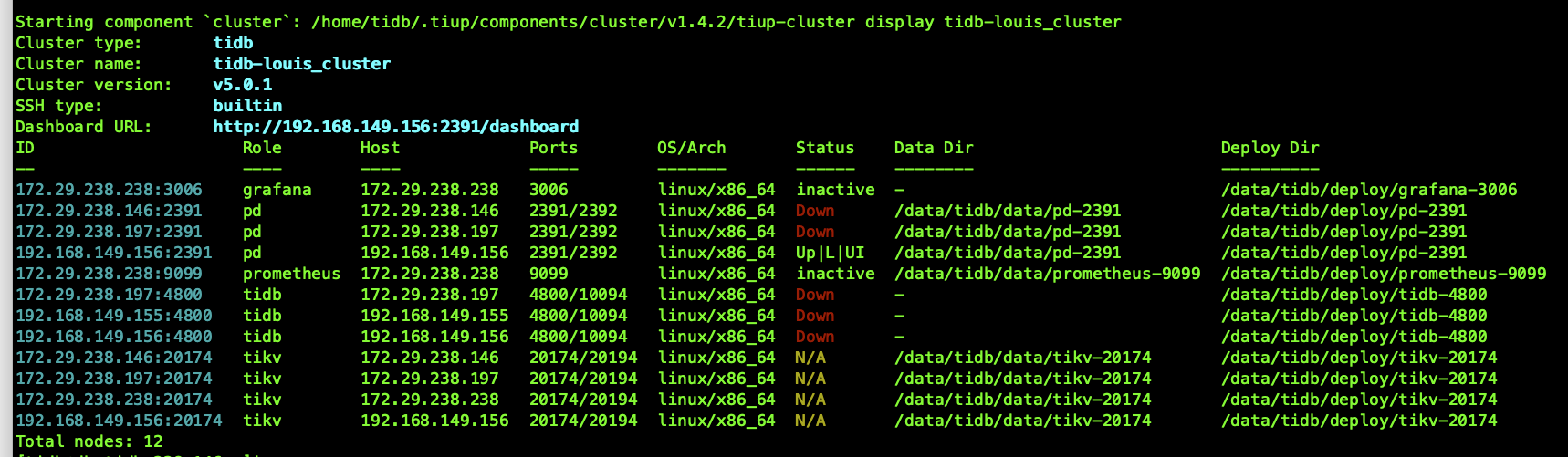Screen dimensions: 1568x457
Task: Click the /data/tidb/data/prometheus-9099 data dir
Action: [x=1048, y=274]
